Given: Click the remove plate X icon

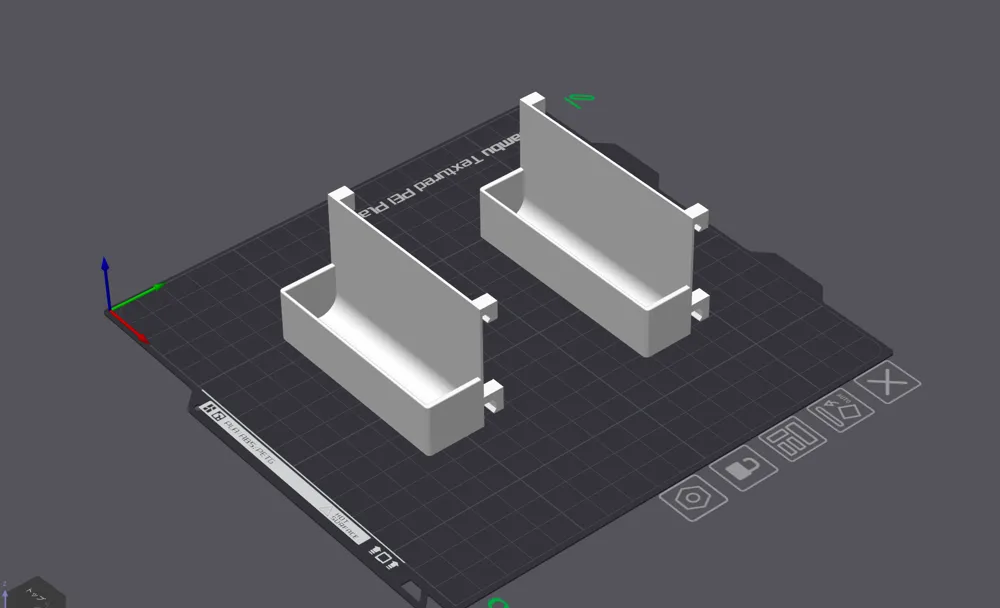Looking at the screenshot, I should click(887, 382).
